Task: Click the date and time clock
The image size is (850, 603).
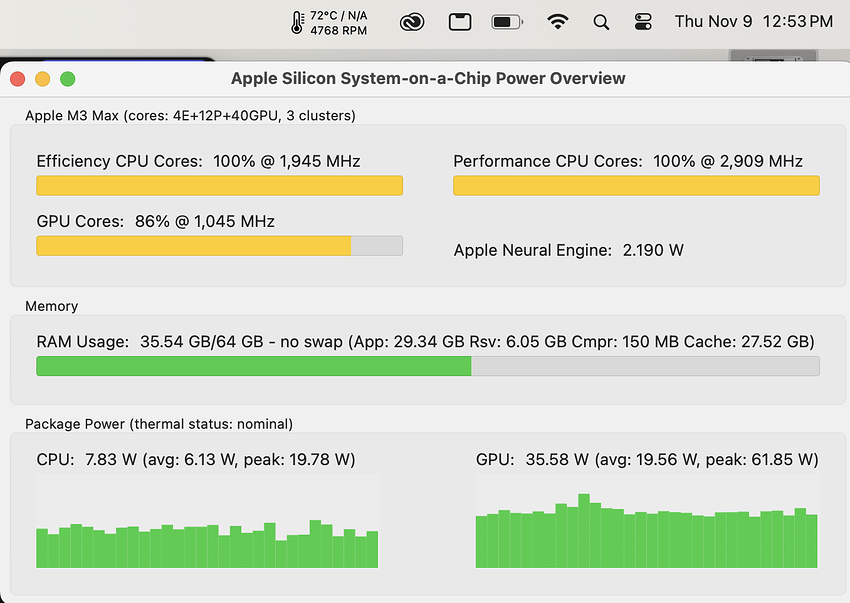Action: coord(754,22)
